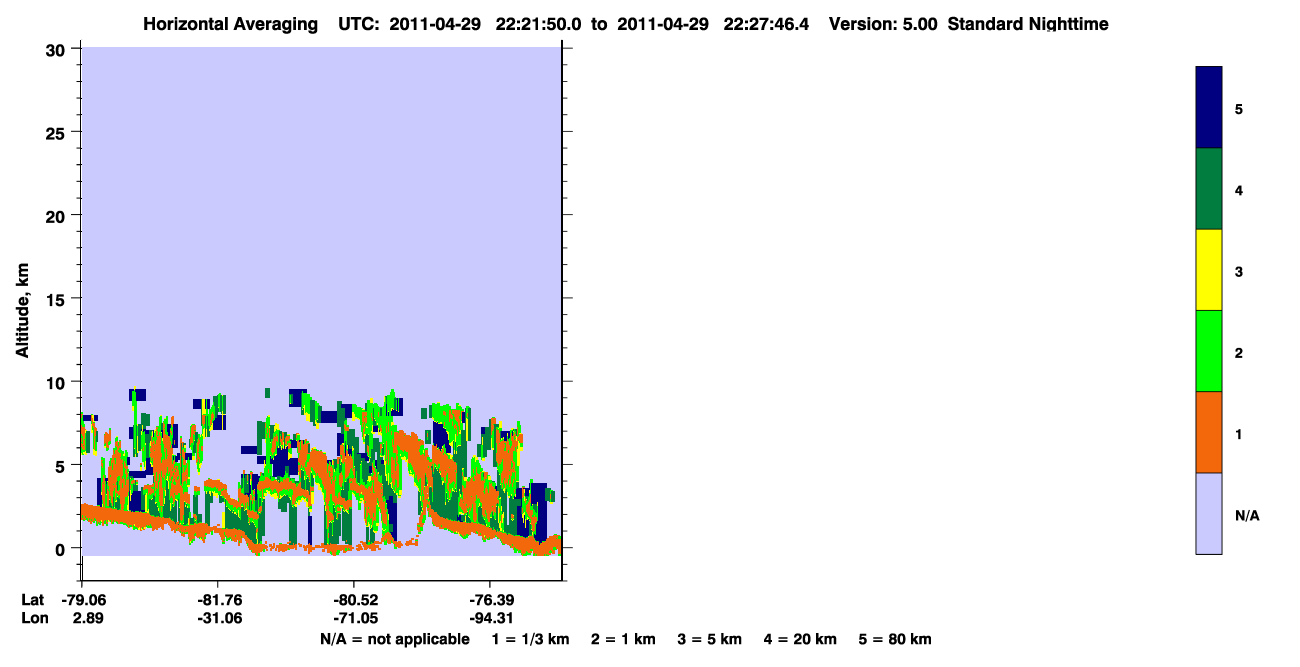Viewport: 1300px width, 667px height.
Task: Click the colorbar label '3'
Action: [x=1239, y=271]
